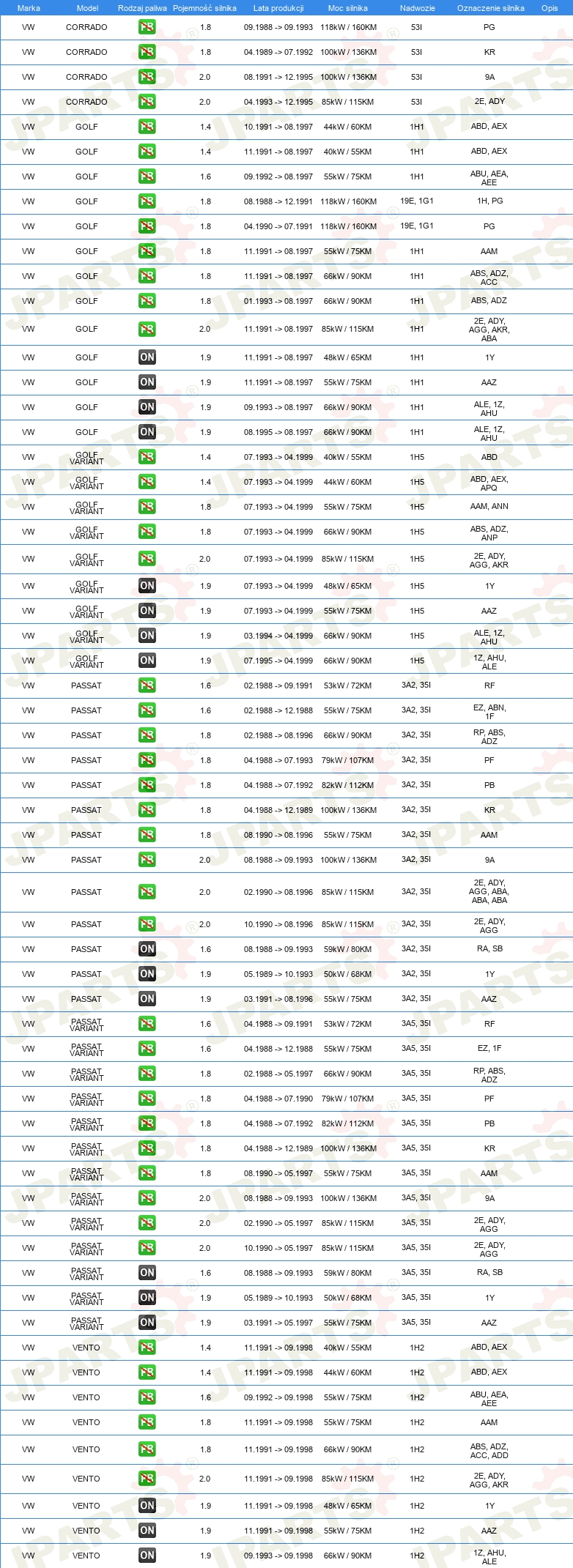Click the 'ABS, ADZ, ACC, ADD' engine code cell
573x1568 pixels.
[x=489, y=1450]
